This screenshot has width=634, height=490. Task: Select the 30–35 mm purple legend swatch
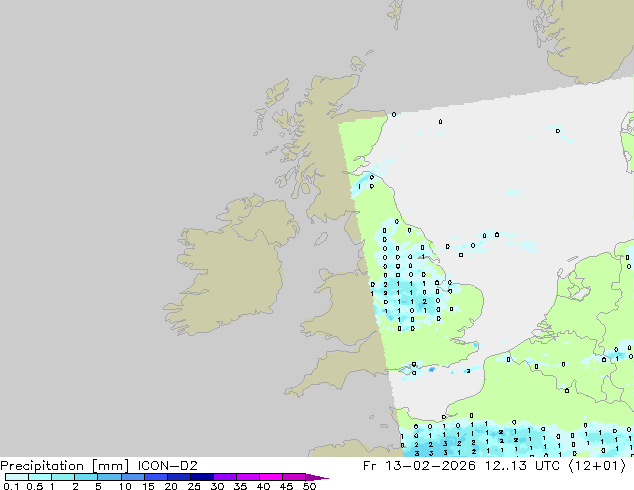(x=224, y=477)
